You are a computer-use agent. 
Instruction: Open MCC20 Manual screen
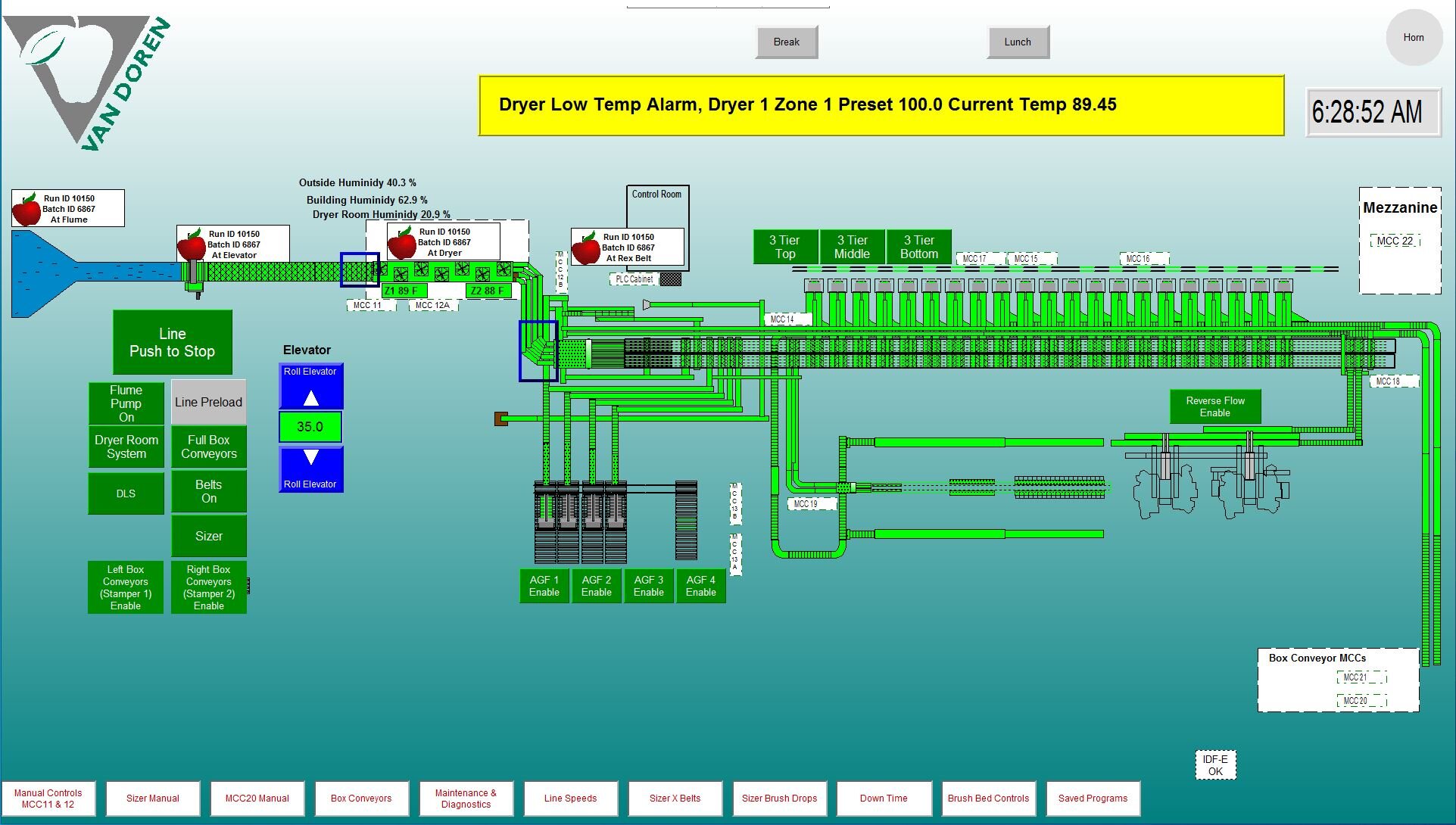click(257, 799)
